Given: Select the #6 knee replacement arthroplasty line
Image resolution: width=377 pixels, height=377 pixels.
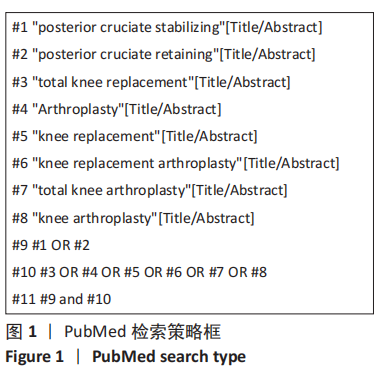Looking at the screenshot, I should pyautogui.click(x=175, y=163).
